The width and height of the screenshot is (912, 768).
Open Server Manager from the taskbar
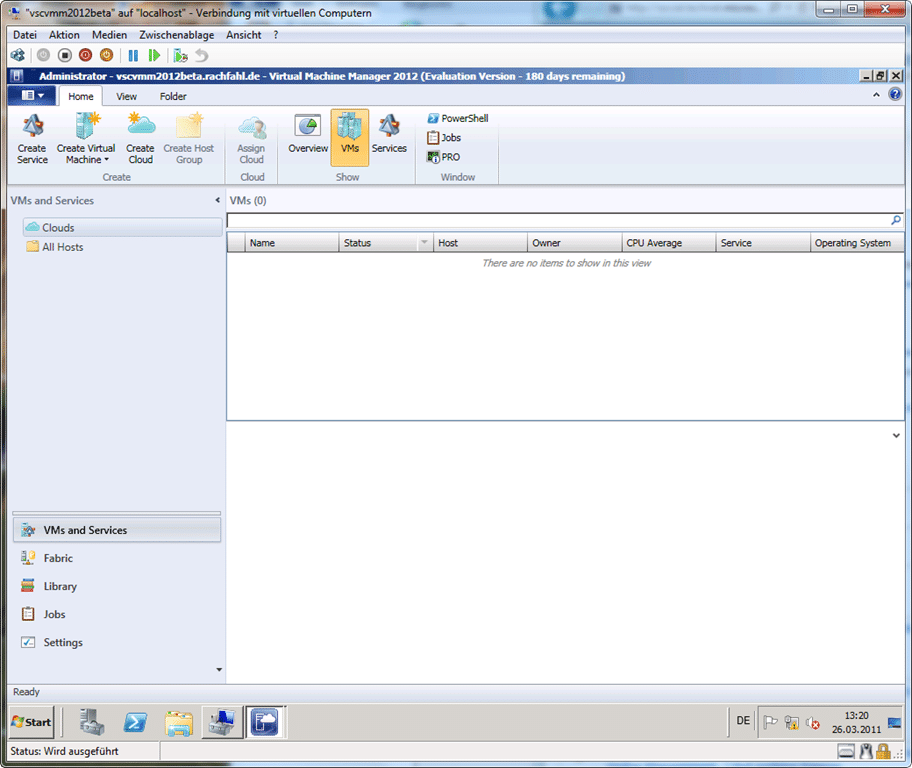(91, 722)
